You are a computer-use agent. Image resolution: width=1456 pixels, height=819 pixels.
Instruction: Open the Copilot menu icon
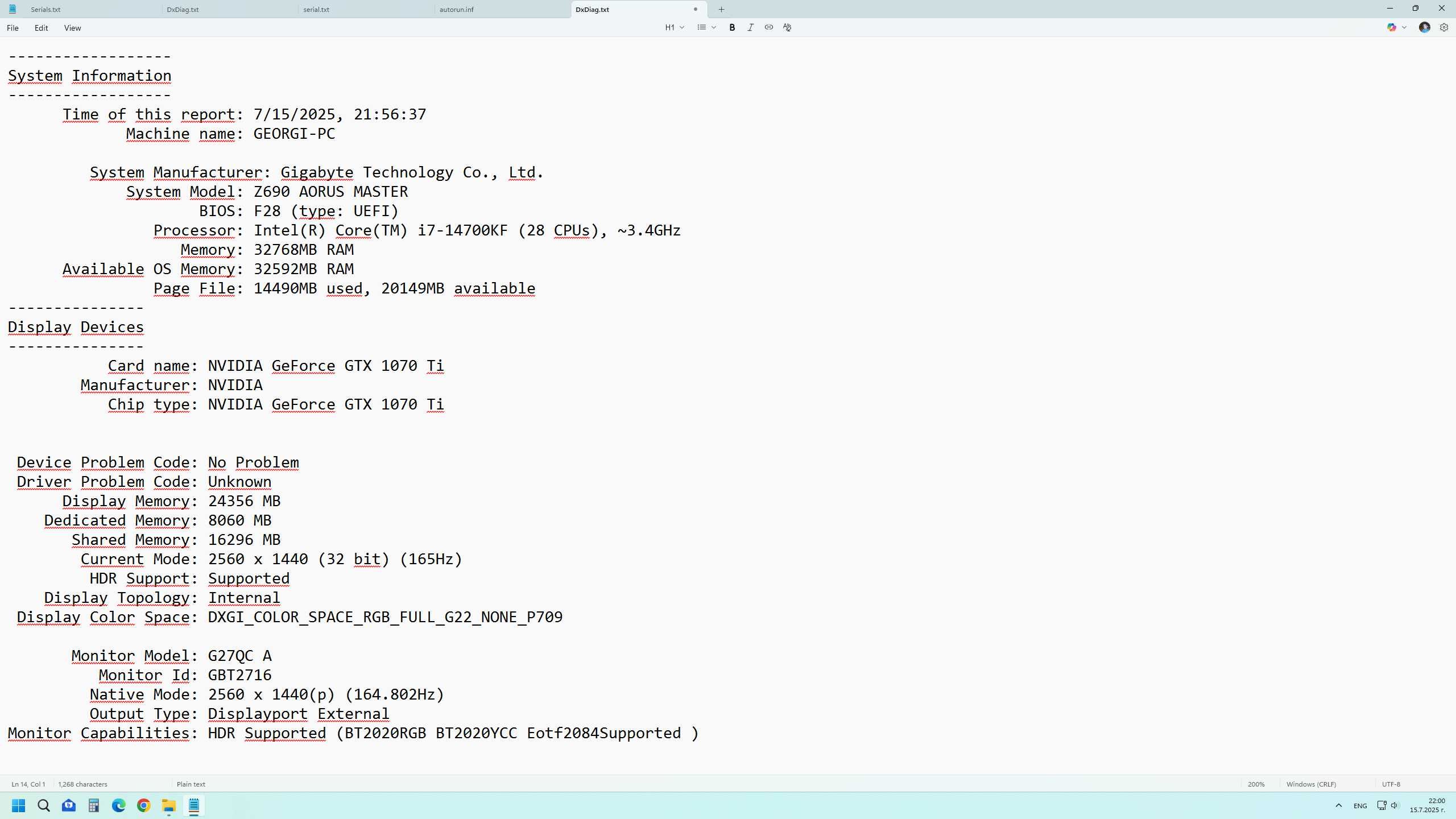coord(1391,27)
